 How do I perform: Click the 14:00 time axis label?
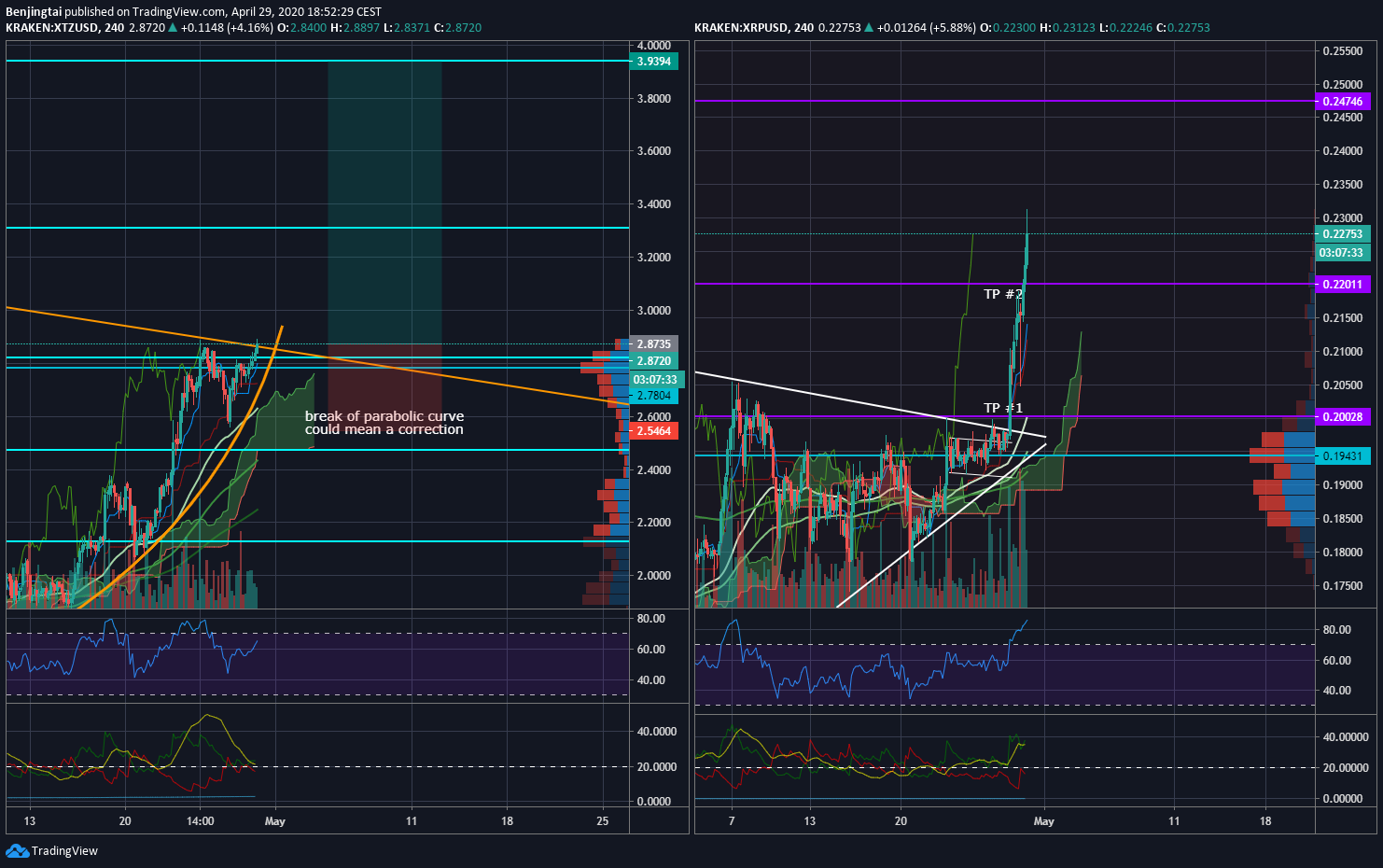[x=200, y=821]
